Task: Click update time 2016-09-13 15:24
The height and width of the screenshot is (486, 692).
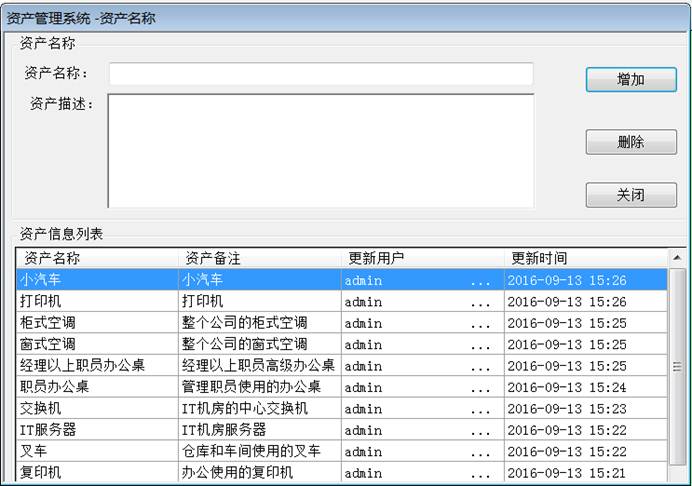Action: point(567,388)
